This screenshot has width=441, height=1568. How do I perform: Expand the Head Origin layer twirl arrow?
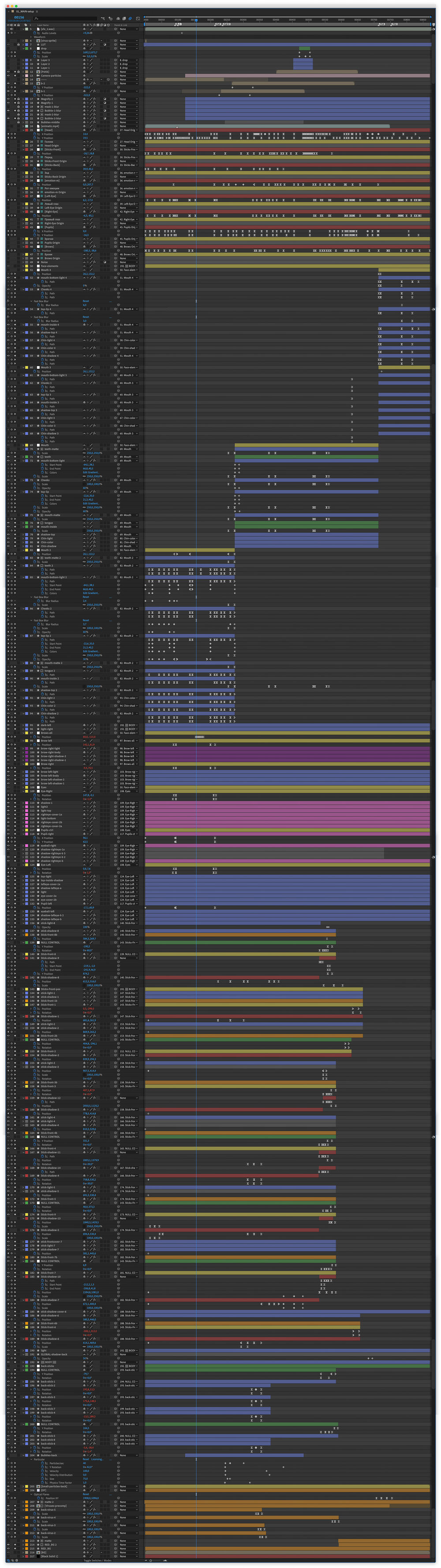pos(24,146)
